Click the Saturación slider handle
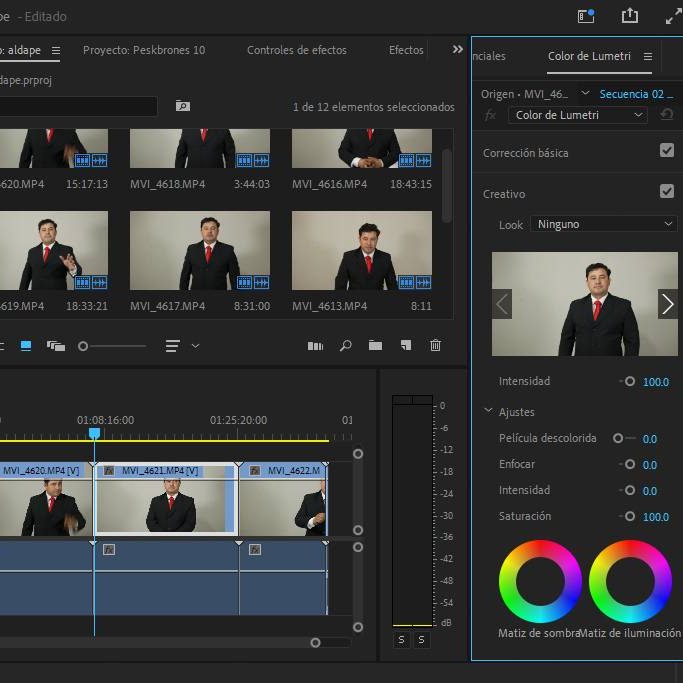 (x=629, y=517)
